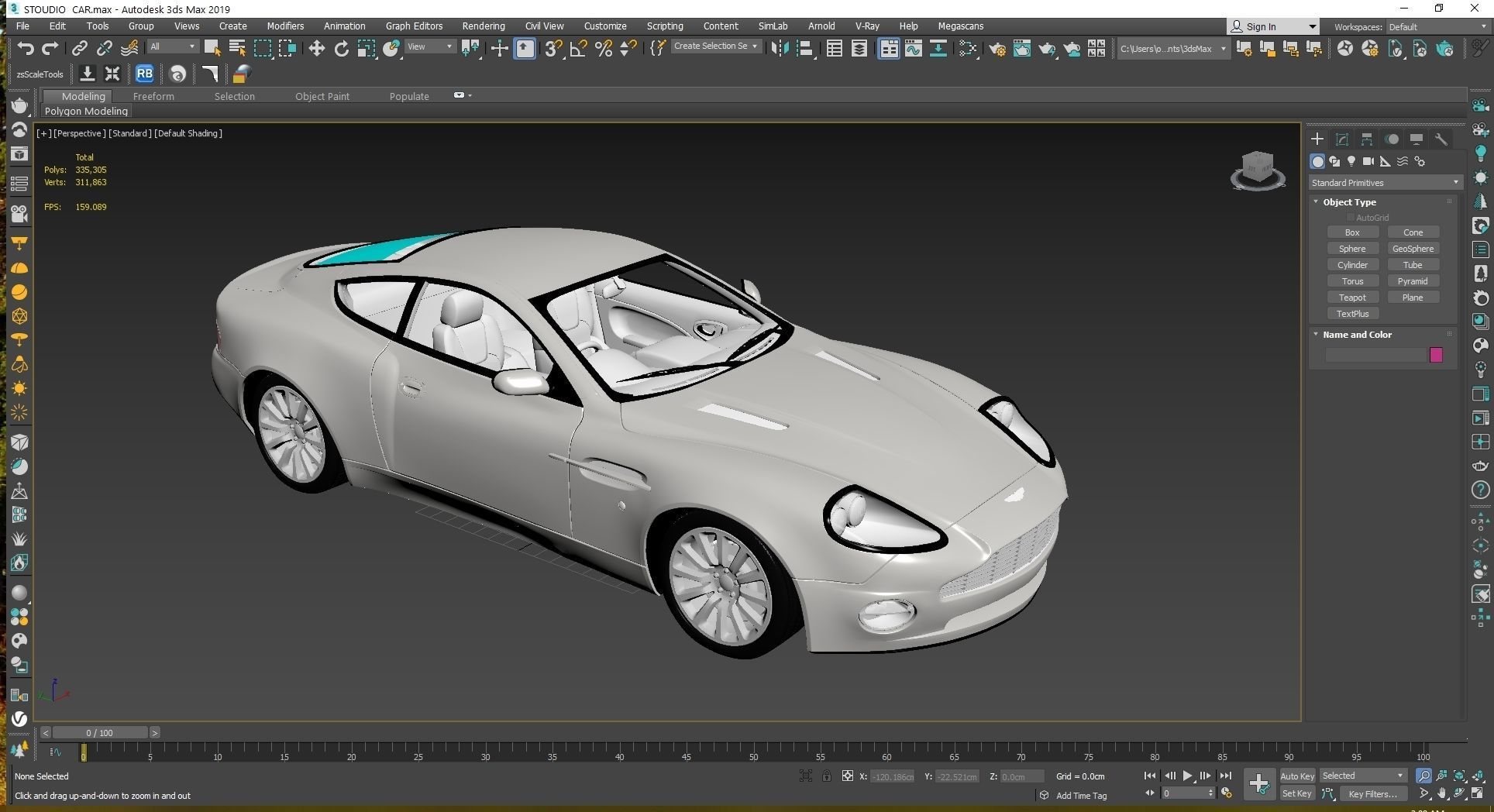This screenshot has height=812, width=1494.
Task: Click the ViewCube navigation widget
Action: [x=1258, y=170]
